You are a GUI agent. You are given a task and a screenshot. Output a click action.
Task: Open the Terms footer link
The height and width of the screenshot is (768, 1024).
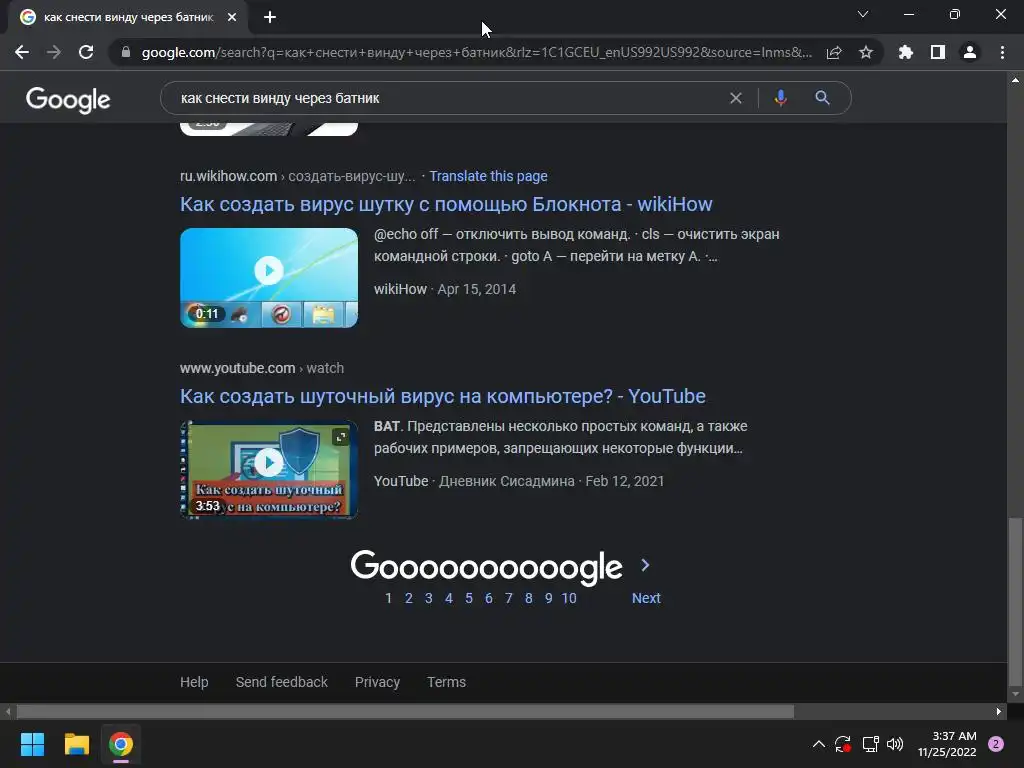447,682
